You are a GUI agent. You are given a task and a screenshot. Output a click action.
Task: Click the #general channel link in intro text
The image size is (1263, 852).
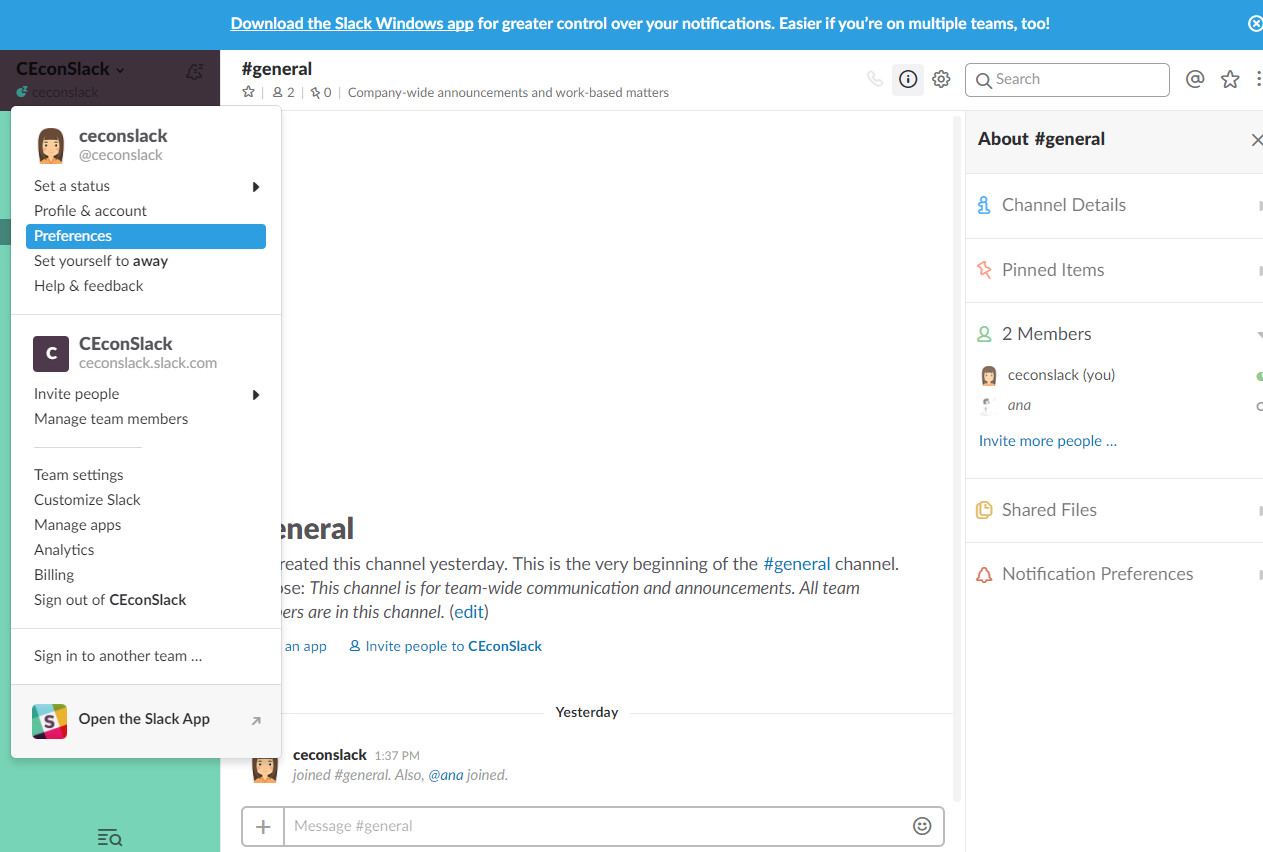click(x=797, y=564)
